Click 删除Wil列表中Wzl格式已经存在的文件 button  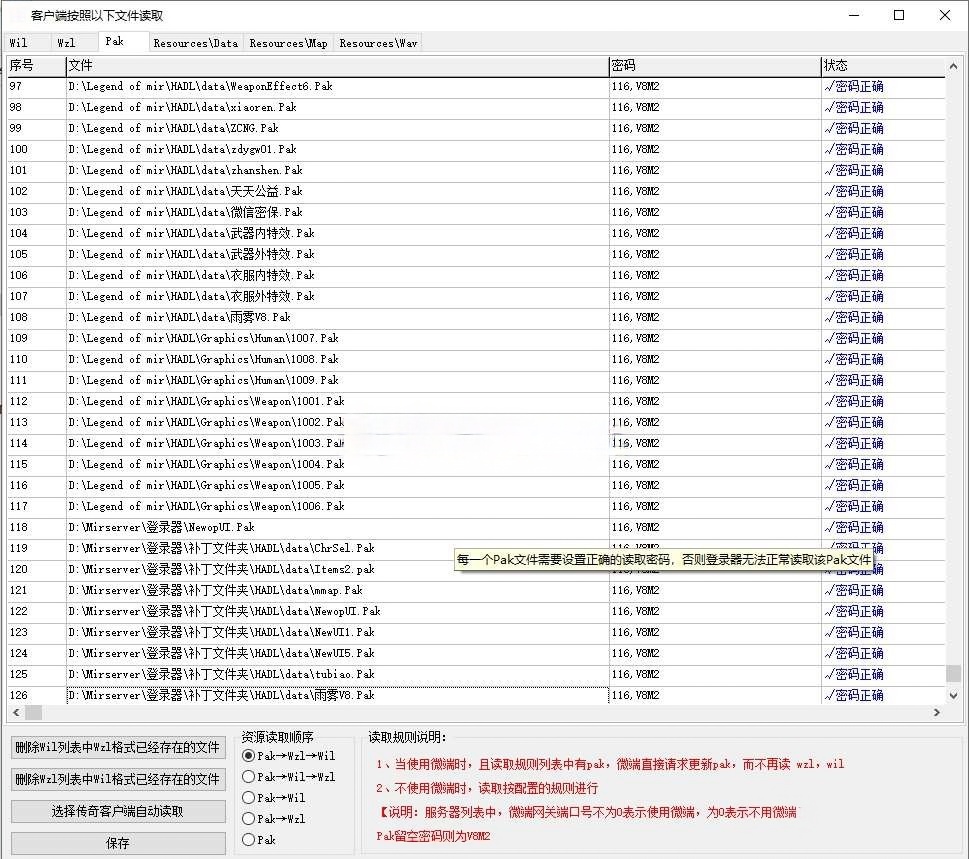(118, 748)
